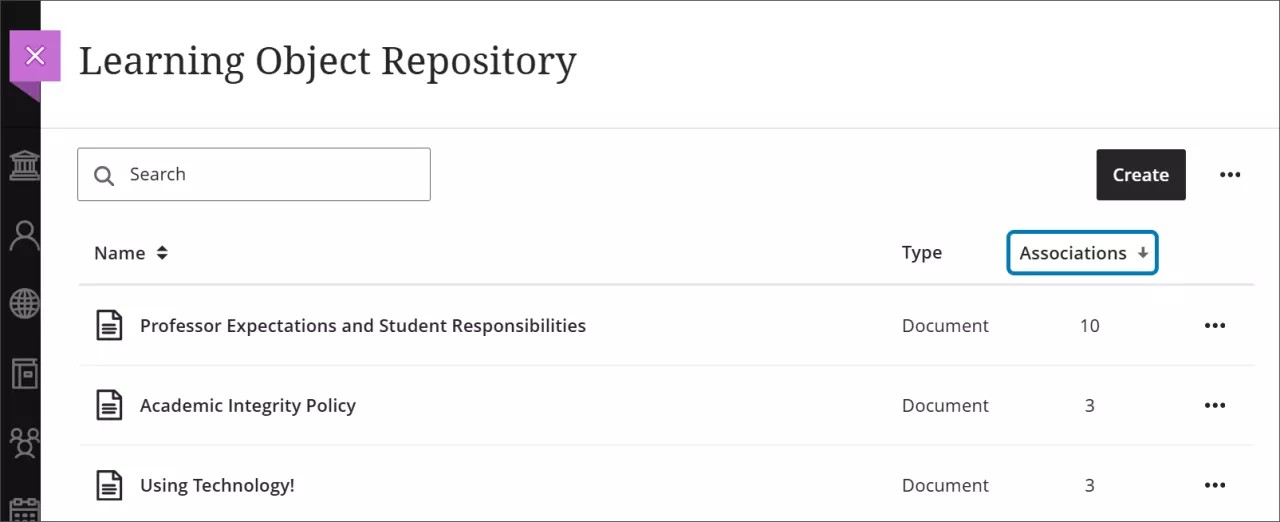Click the document icon for Using Technology!
1280x522 pixels.
coord(109,485)
